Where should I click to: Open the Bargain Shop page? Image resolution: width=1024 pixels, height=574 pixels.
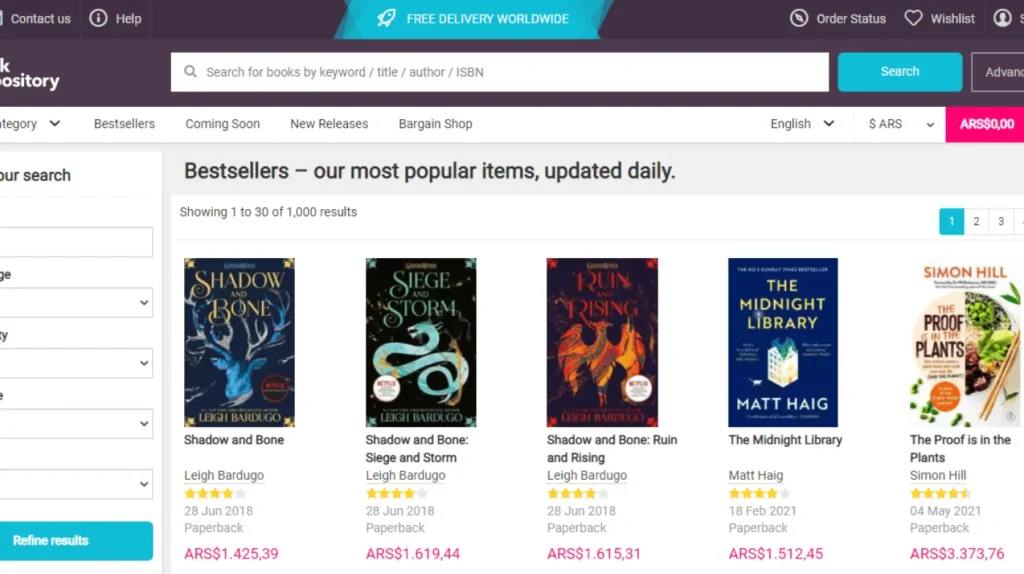[x=435, y=124]
